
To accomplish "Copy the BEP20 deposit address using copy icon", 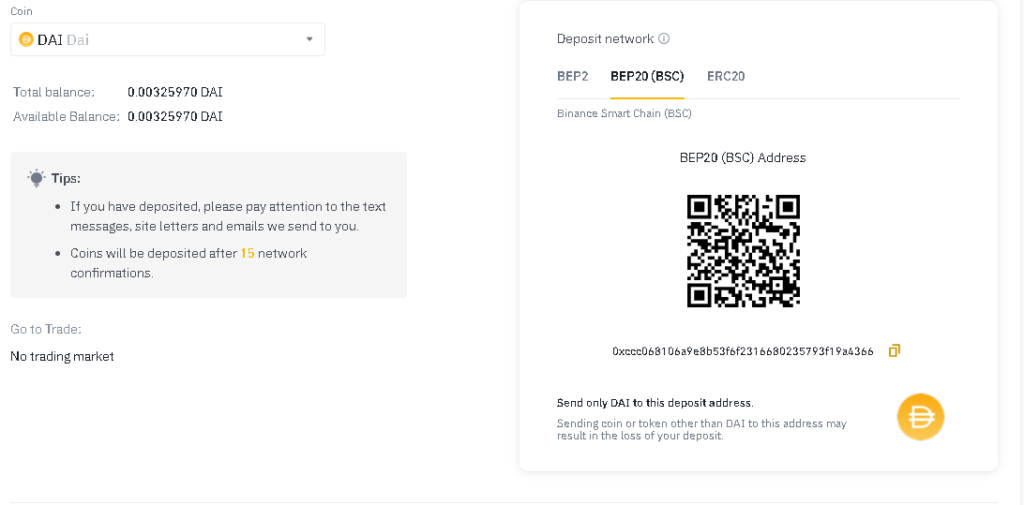I will (x=894, y=351).
